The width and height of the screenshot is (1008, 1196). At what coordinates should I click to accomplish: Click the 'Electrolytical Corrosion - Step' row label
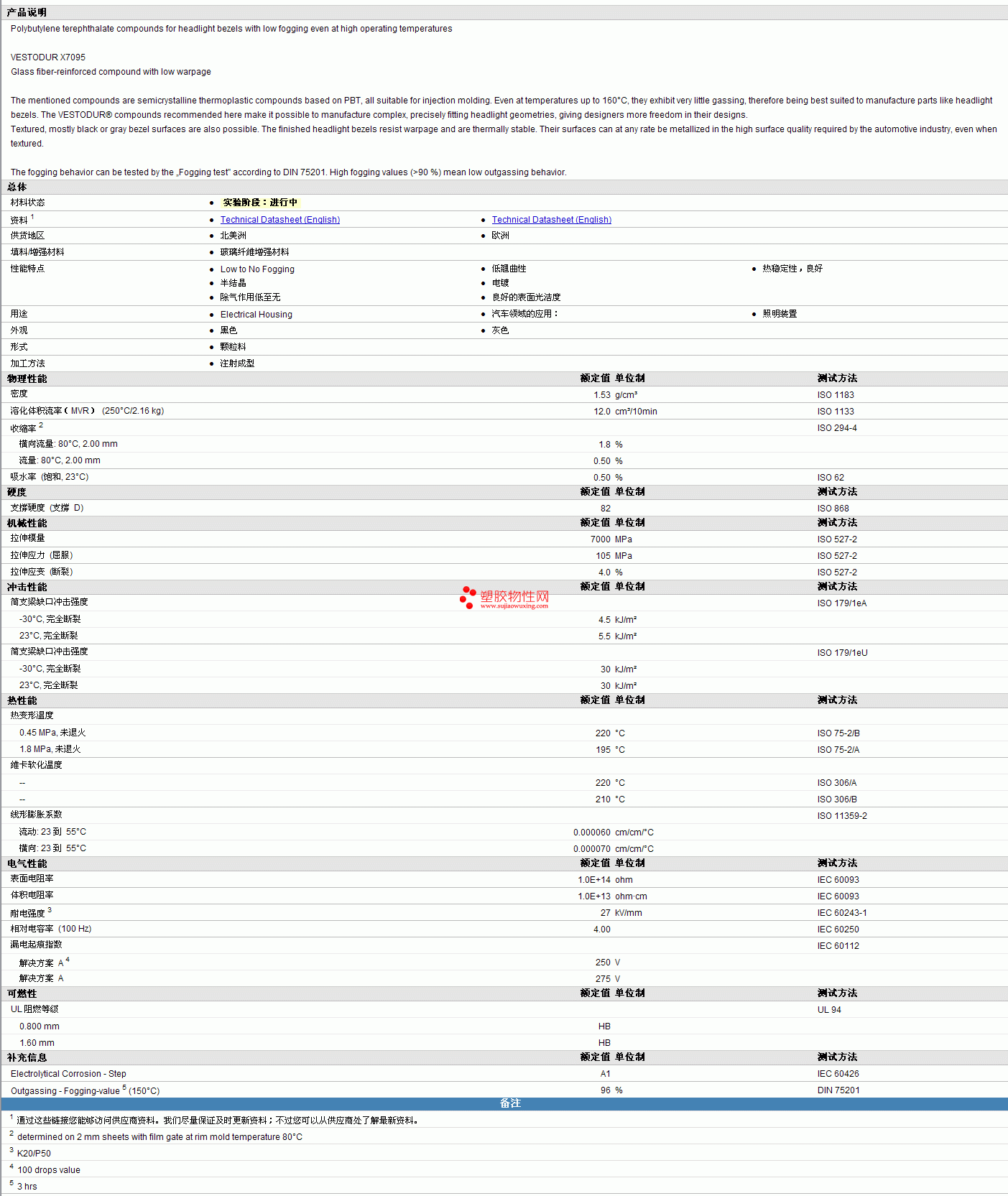[x=68, y=1074]
